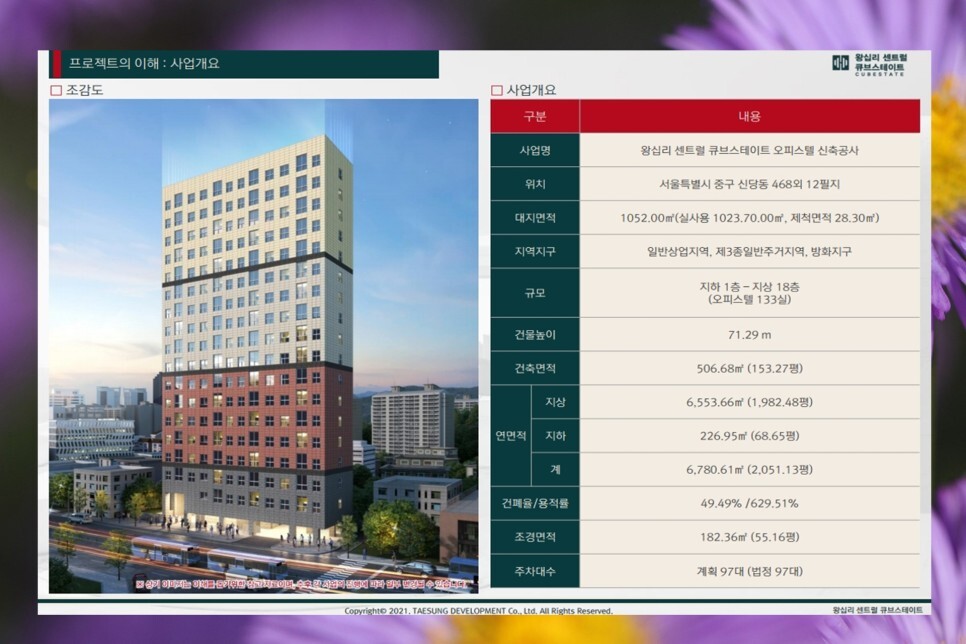The height and width of the screenshot is (644, 966).
Task: Select the '건물높이' row label
Action: pyautogui.click(x=535, y=335)
